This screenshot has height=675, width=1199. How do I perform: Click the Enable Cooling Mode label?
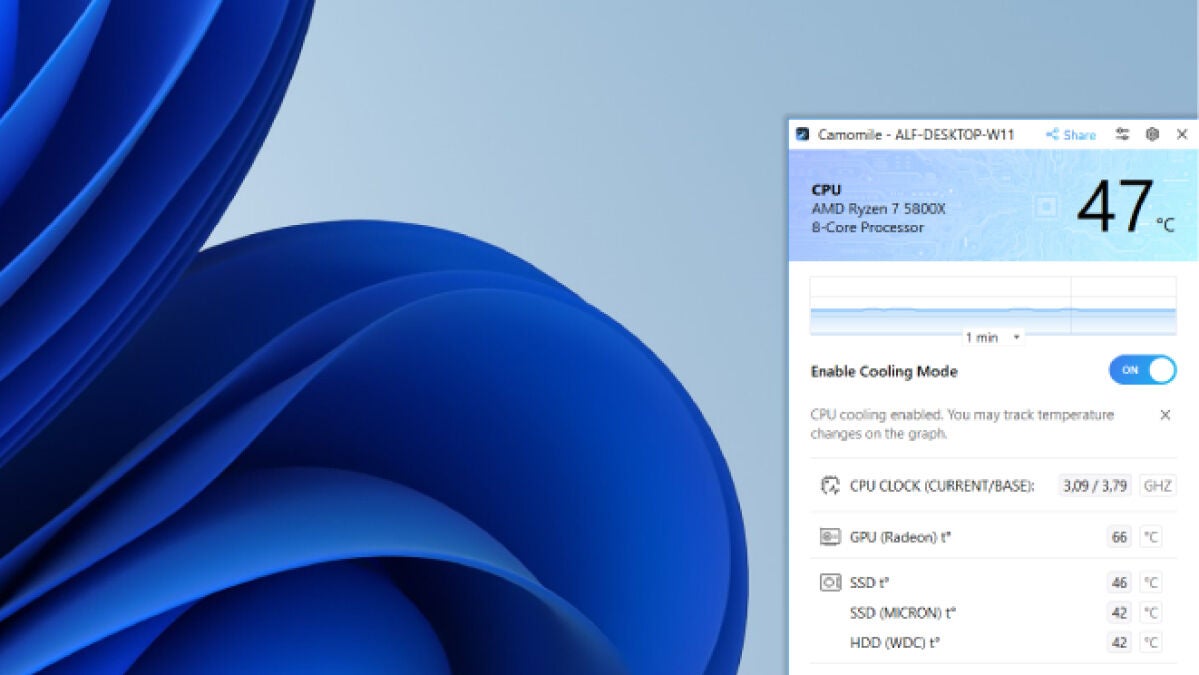(x=883, y=371)
